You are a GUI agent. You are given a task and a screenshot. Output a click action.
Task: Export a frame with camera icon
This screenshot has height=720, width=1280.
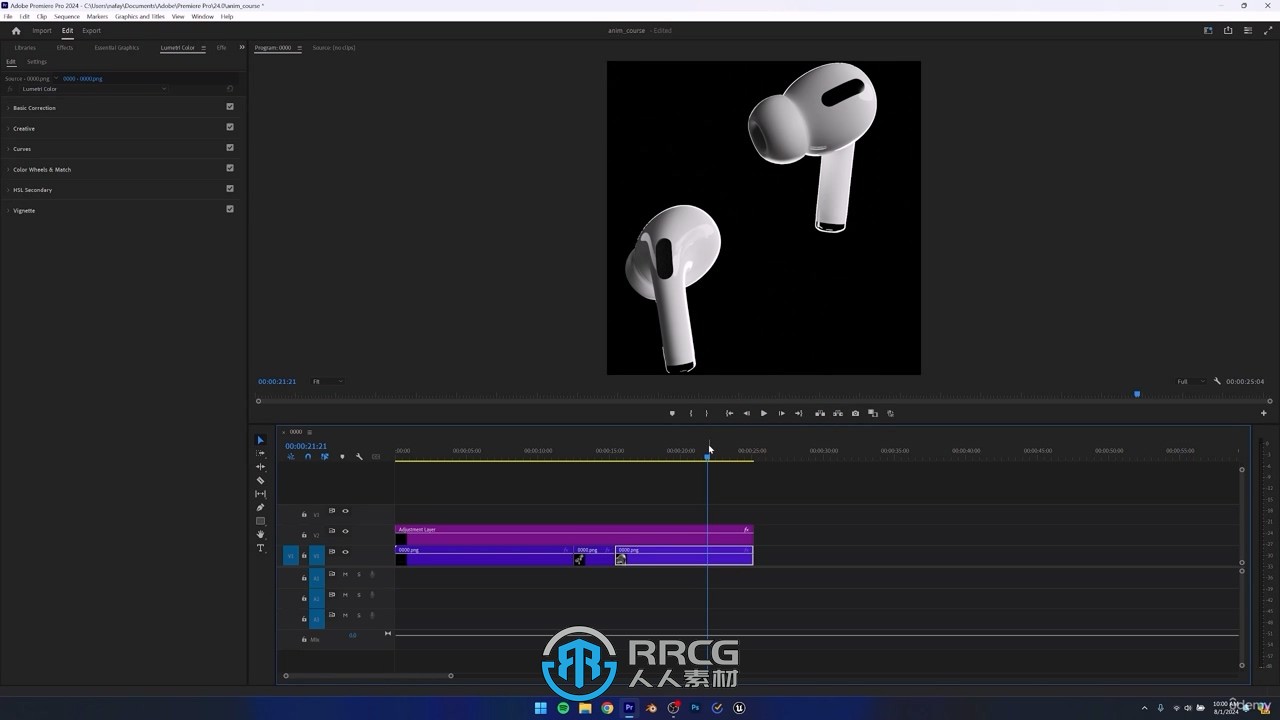coord(855,413)
